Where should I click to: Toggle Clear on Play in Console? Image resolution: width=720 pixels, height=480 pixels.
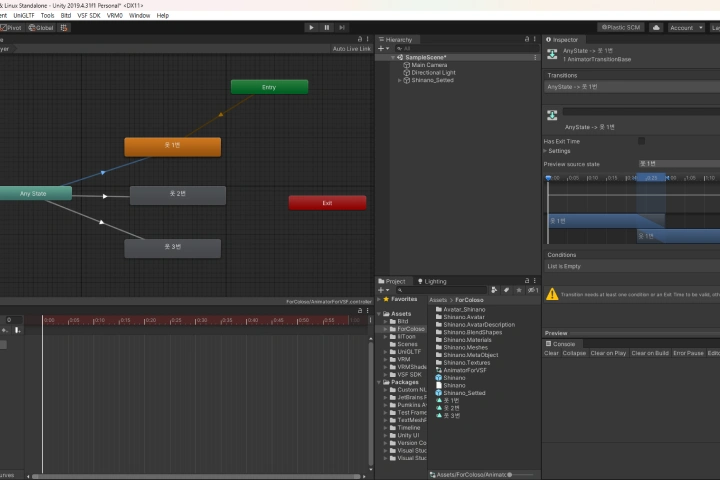coord(608,353)
